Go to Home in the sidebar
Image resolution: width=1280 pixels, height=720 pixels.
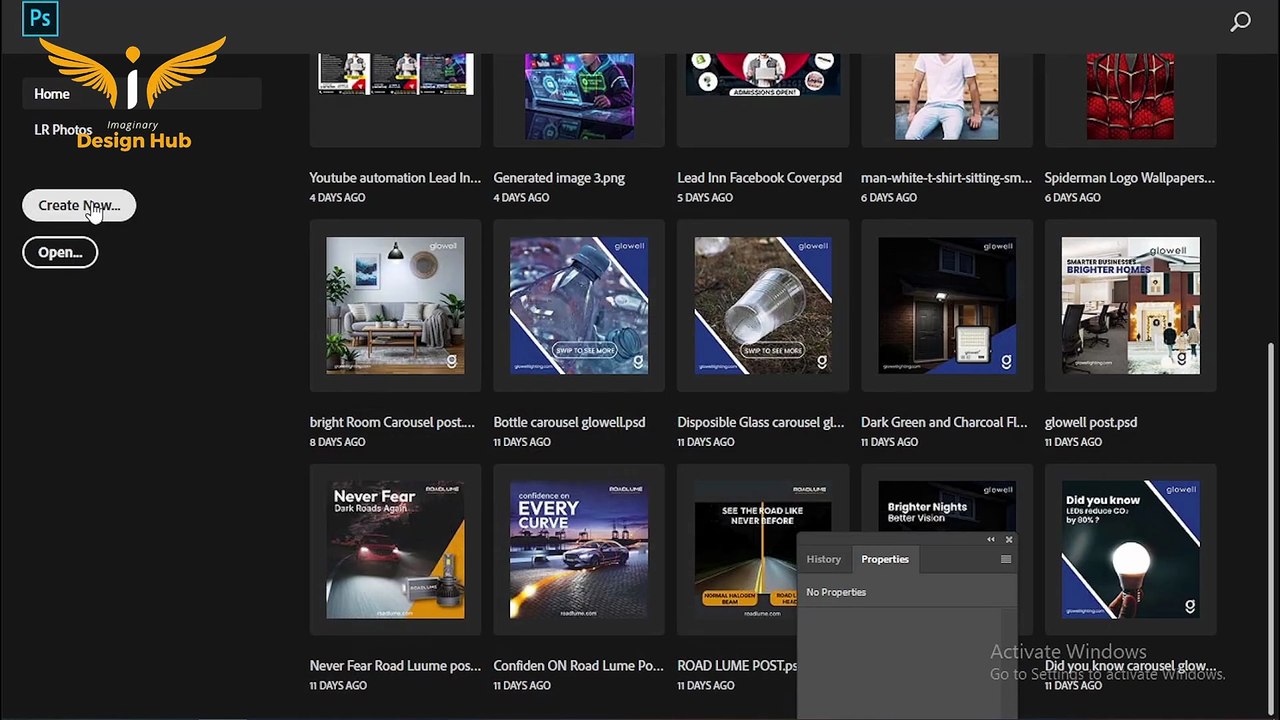click(x=52, y=94)
